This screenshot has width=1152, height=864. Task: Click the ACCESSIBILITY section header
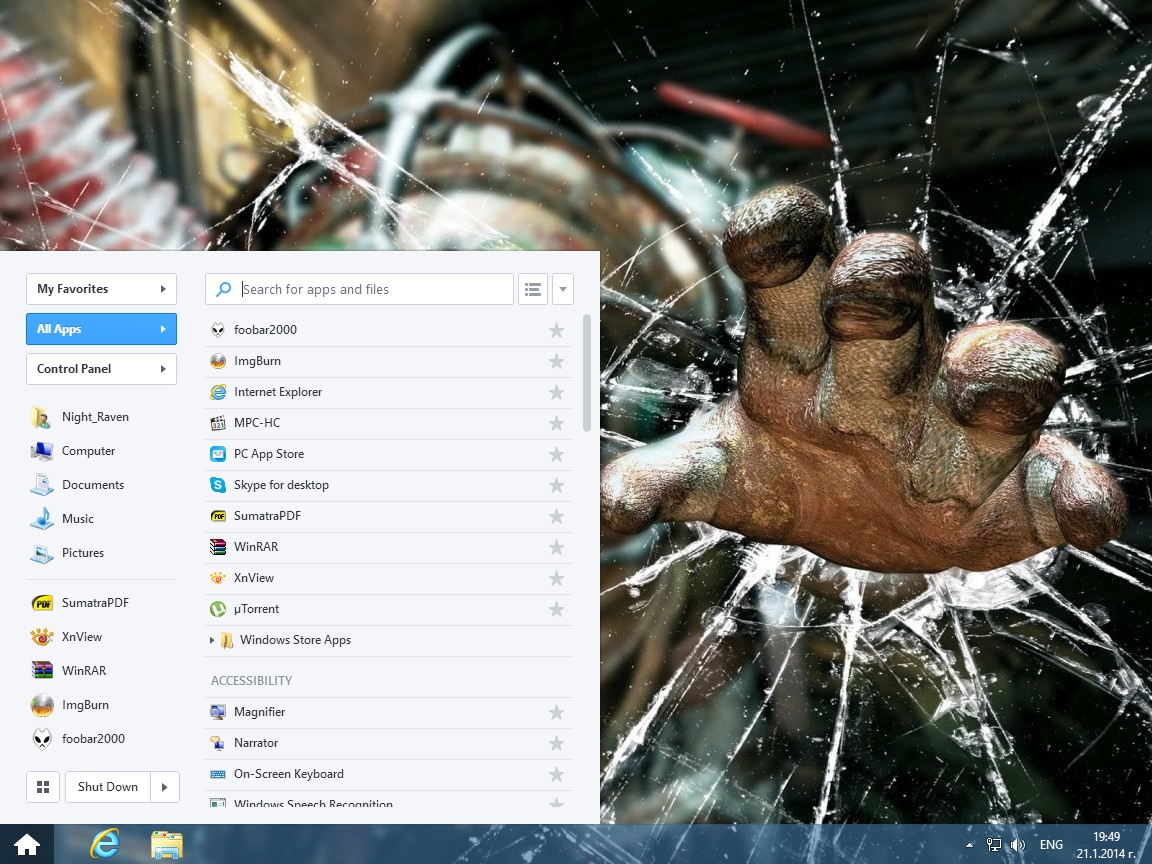(251, 681)
